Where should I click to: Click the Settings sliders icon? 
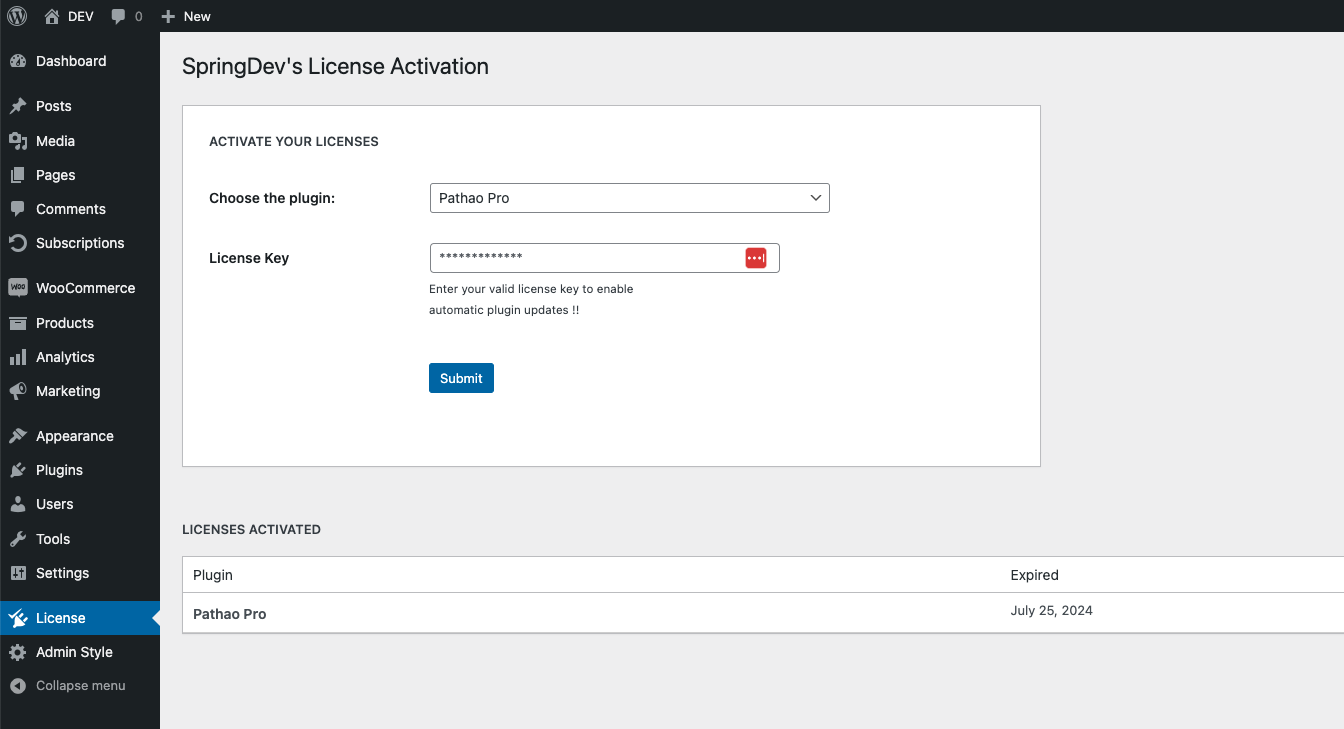18,573
